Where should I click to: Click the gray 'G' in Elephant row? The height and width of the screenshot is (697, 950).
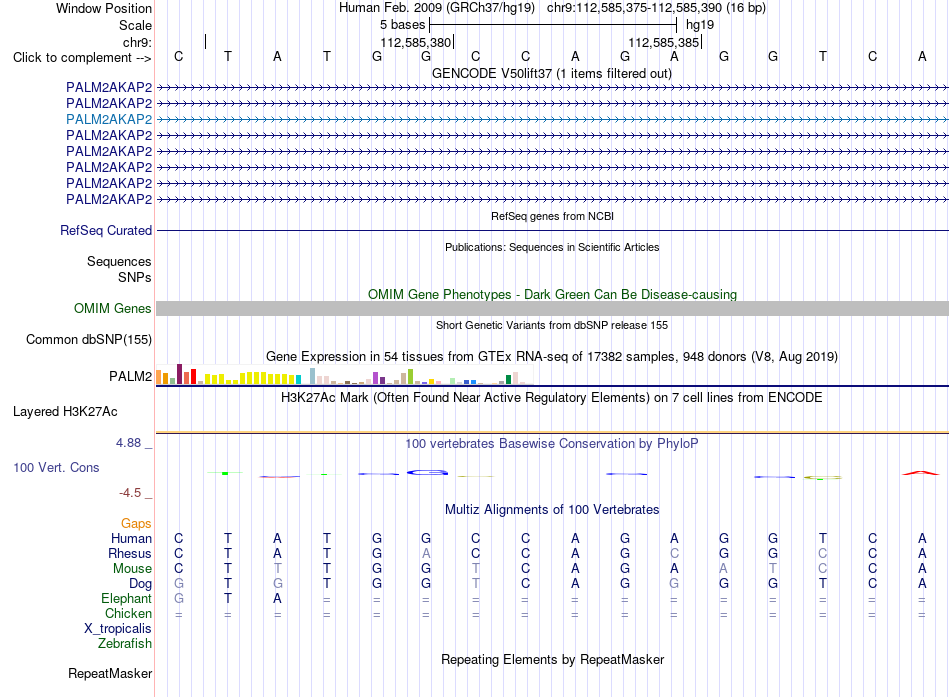[178, 598]
